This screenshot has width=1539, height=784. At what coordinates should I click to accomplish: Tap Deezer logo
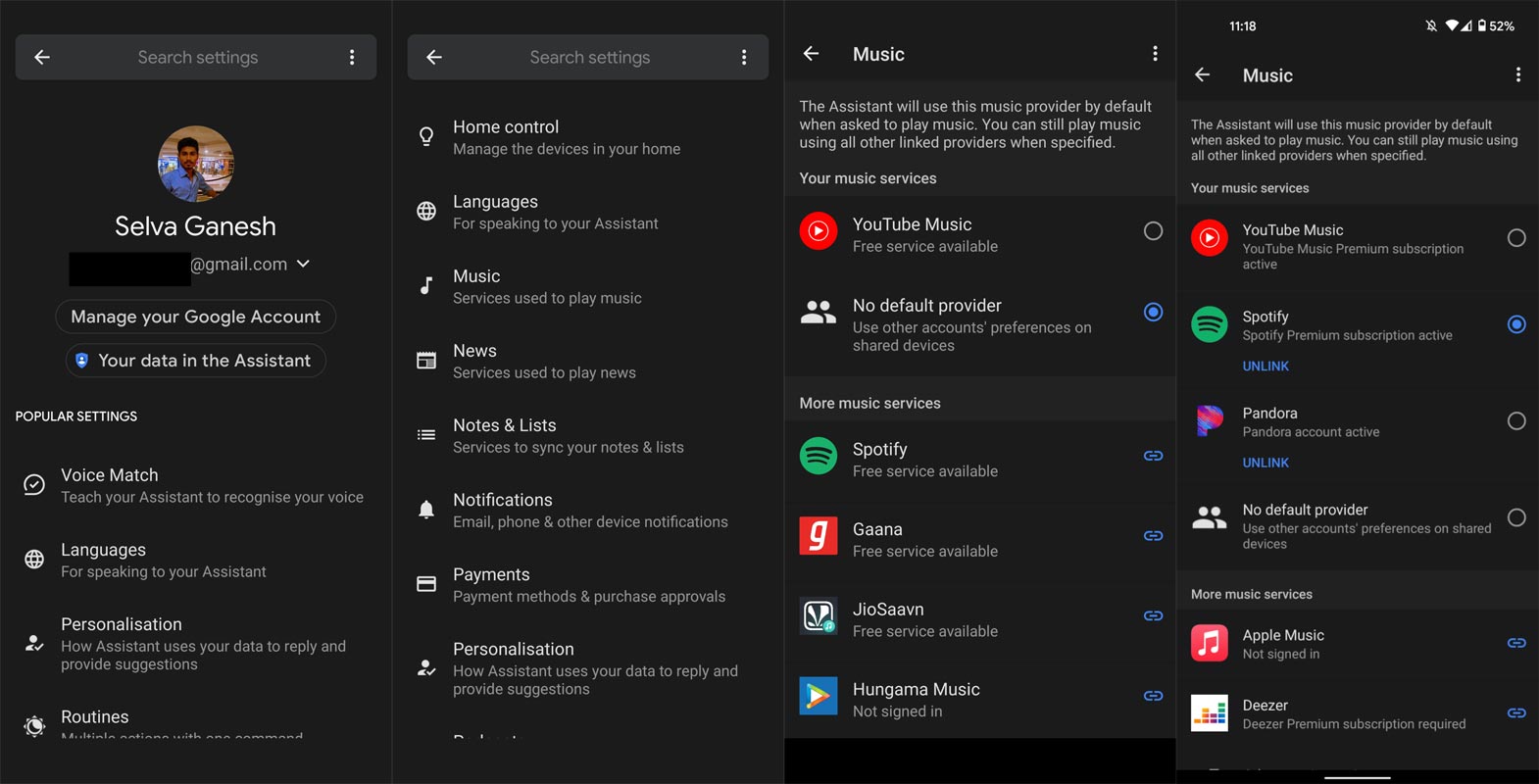coord(1210,712)
